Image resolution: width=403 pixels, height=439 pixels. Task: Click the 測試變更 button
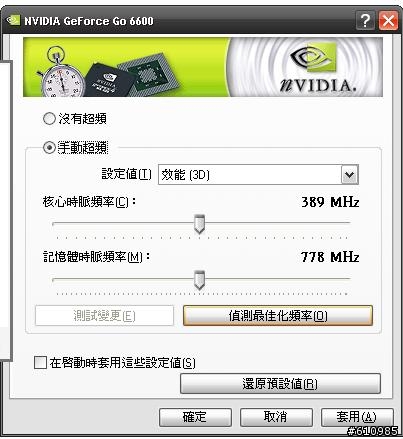coord(104,315)
